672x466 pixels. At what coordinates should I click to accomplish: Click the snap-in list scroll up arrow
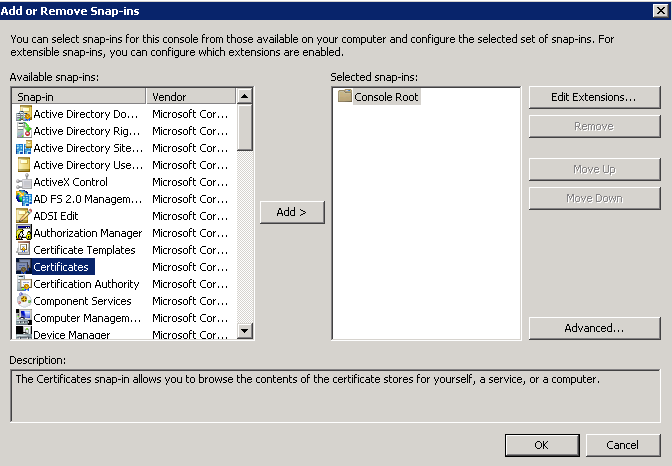(x=244, y=96)
